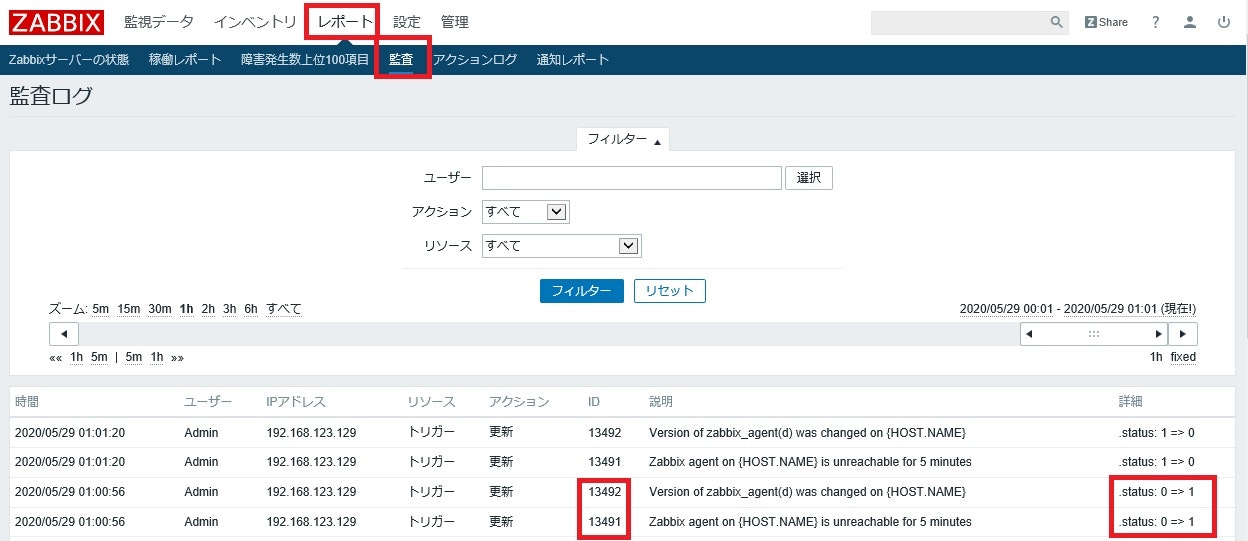This screenshot has width=1248, height=541.
Task: Select the 監査 submenu item
Action: click(401, 60)
